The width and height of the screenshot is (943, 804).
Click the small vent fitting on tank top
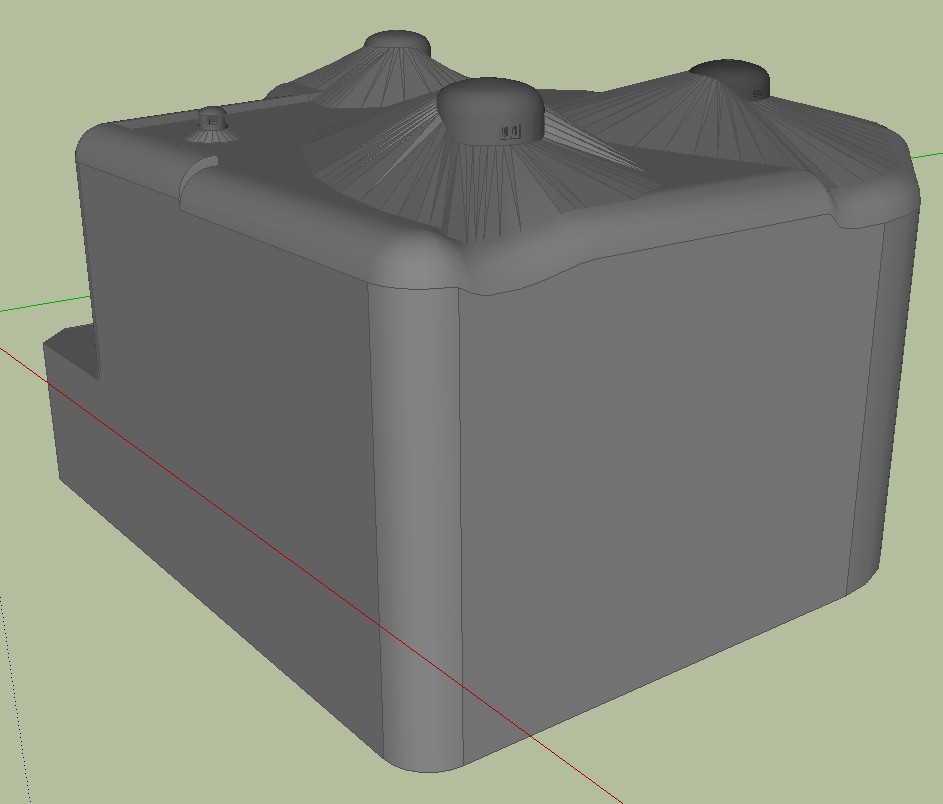coord(212,121)
